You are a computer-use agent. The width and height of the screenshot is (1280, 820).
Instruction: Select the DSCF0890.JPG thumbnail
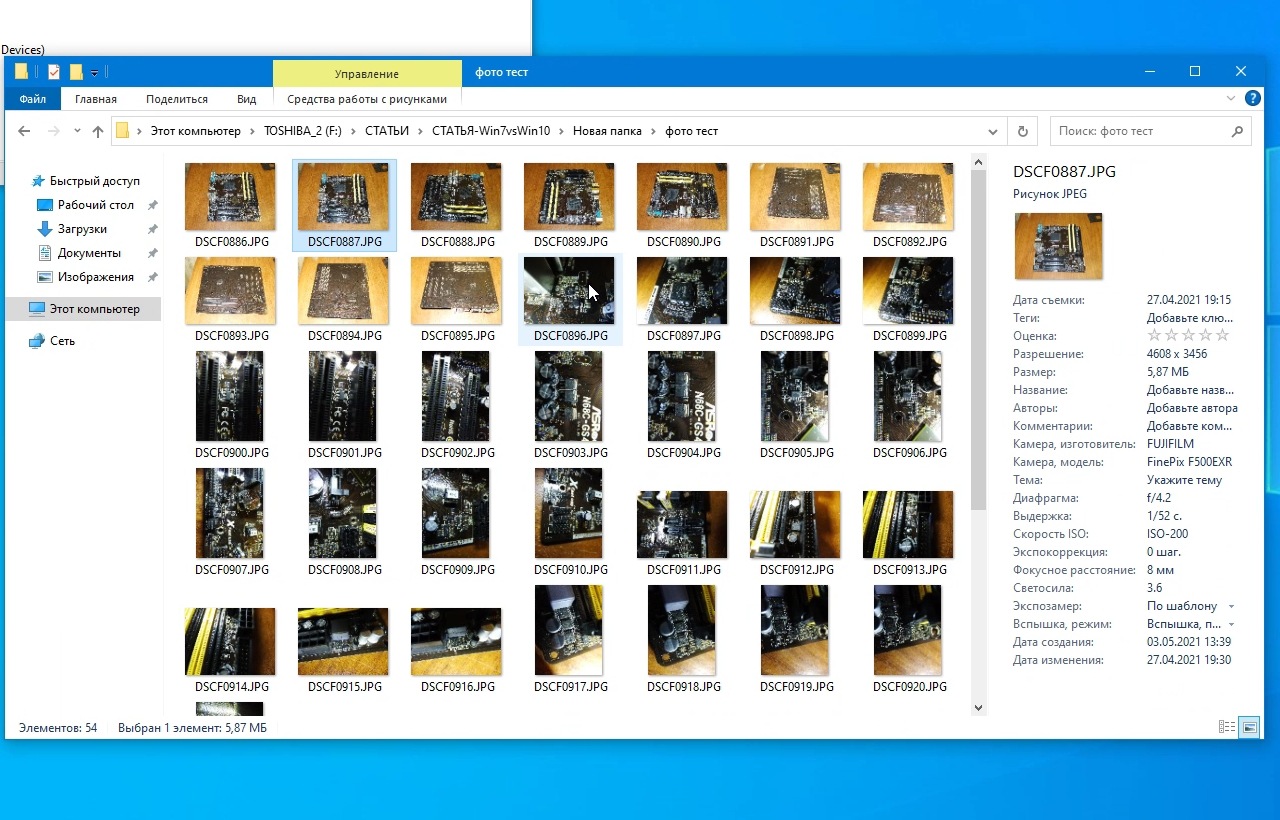click(x=682, y=197)
